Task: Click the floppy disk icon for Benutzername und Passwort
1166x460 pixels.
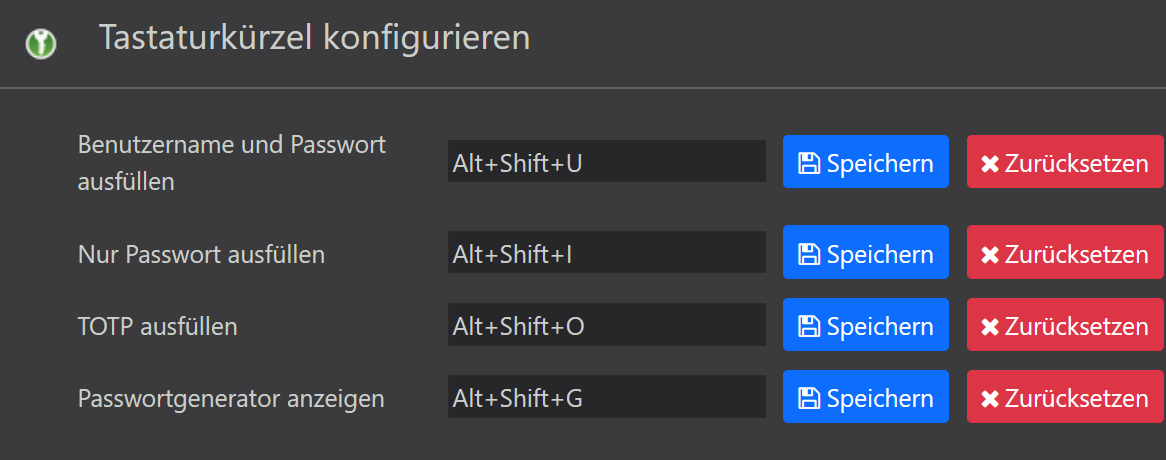Action: coord(809,164)
